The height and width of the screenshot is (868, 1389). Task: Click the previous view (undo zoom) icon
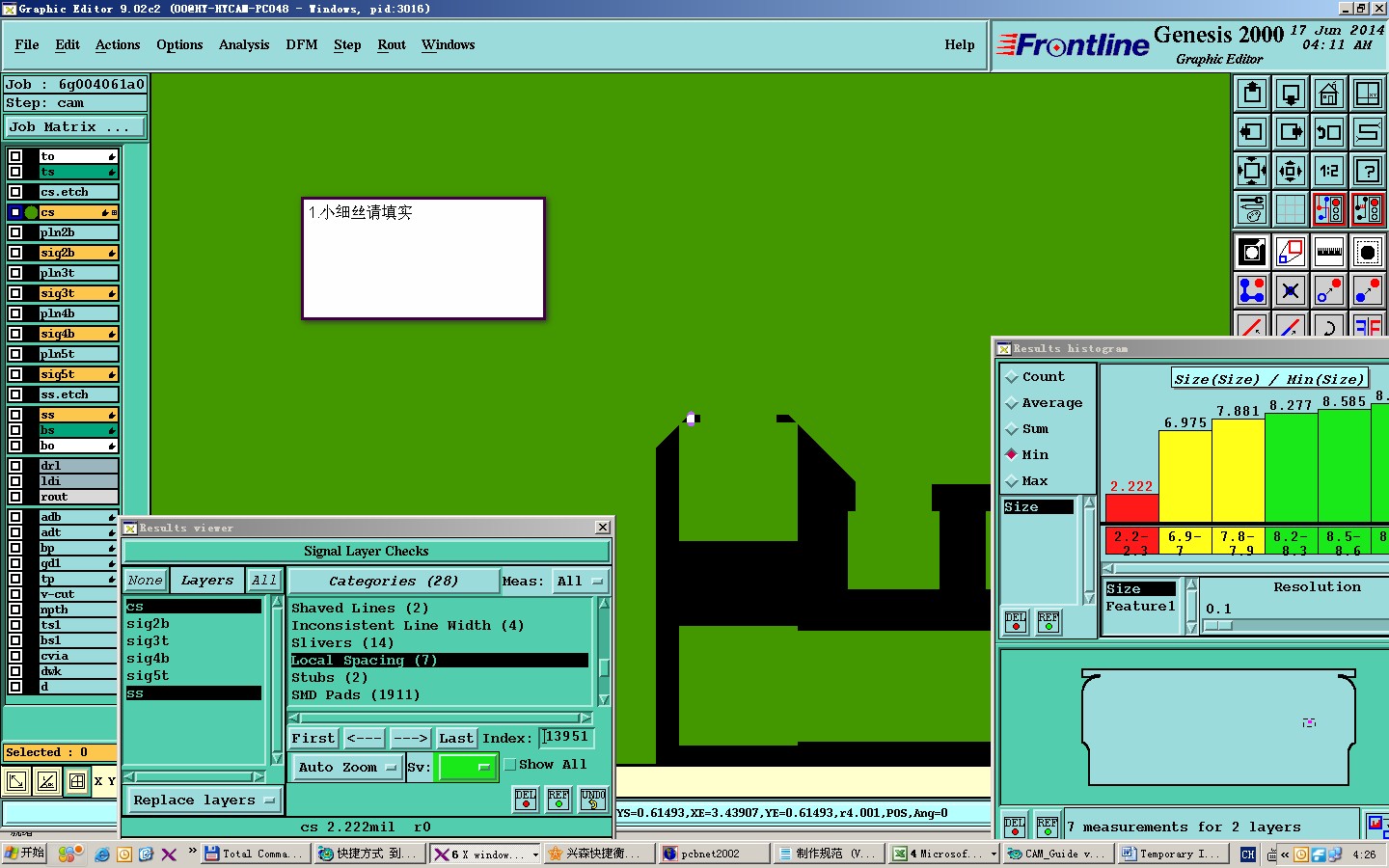(x=1329, y=132)
